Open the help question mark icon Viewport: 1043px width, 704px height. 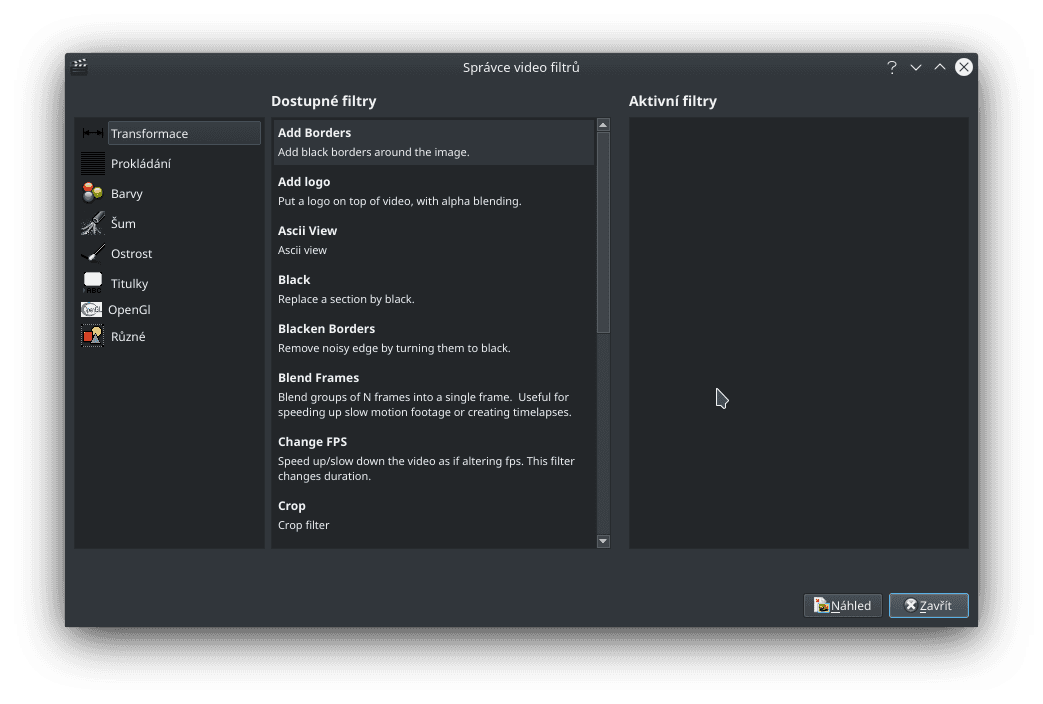[892, 67]
